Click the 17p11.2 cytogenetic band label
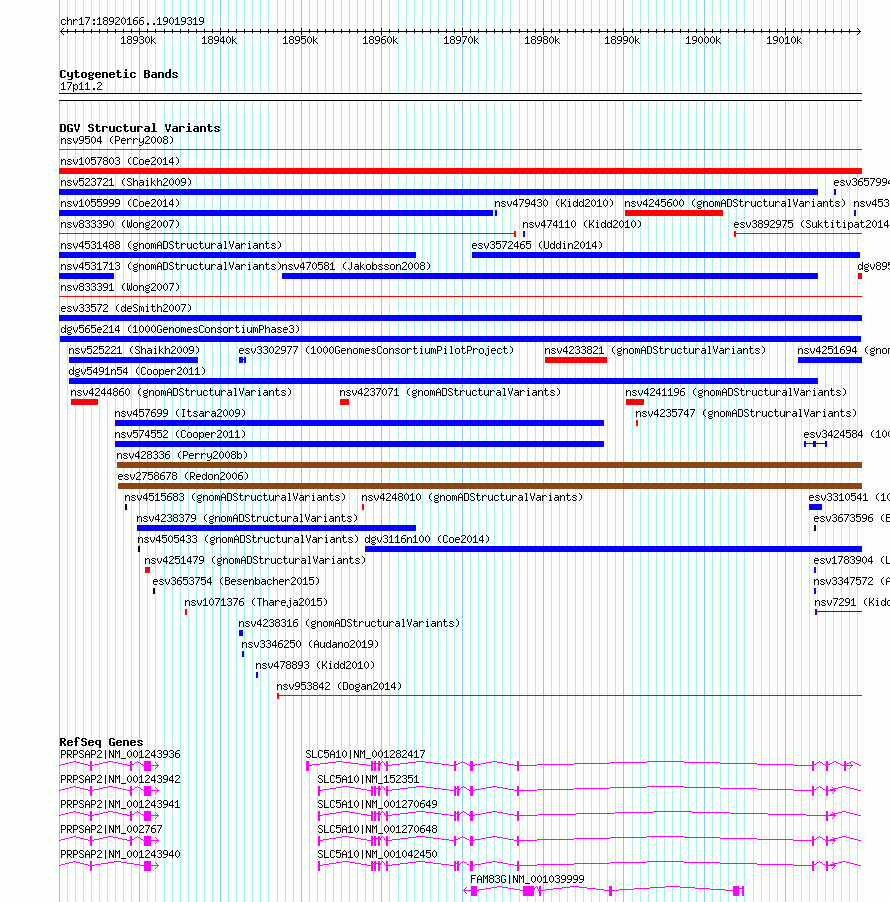The image size is (890, 902). [81, 87]
